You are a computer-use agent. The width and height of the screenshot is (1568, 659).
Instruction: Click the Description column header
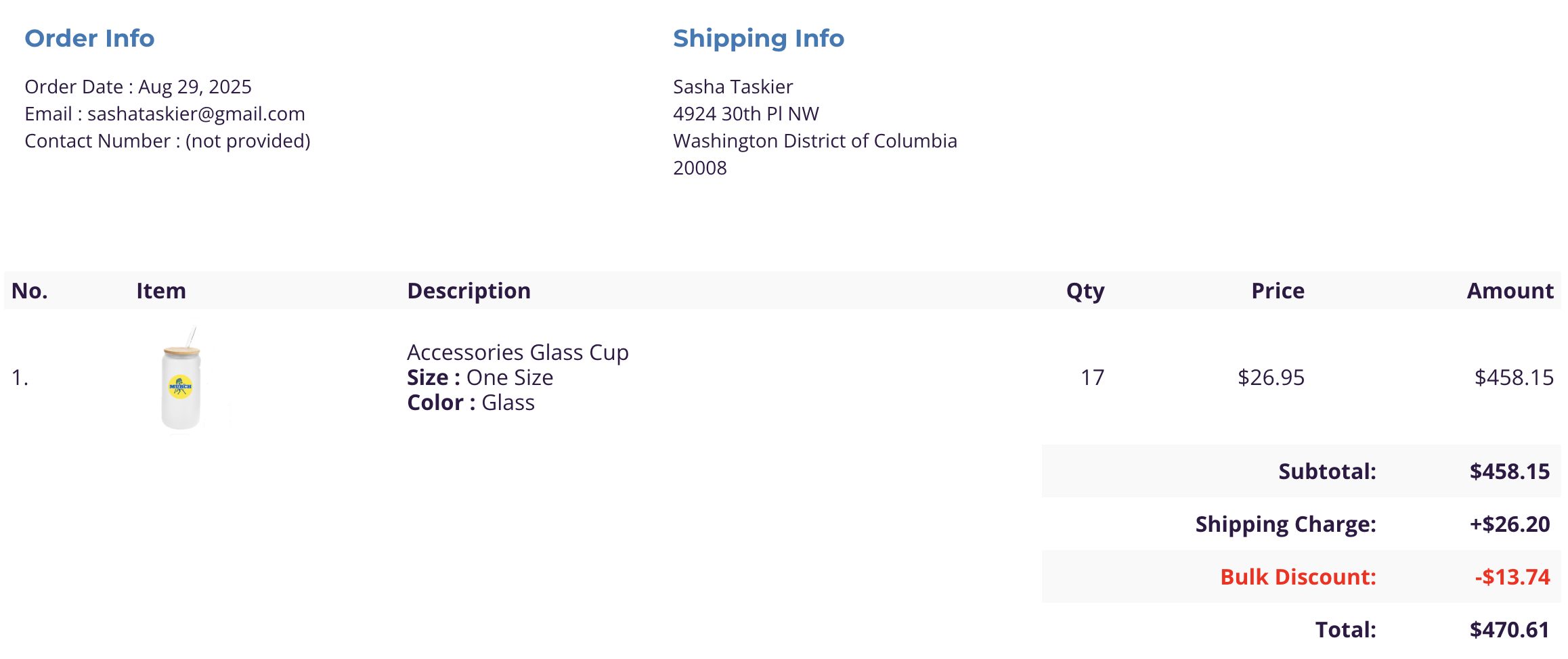coord(469,291)
